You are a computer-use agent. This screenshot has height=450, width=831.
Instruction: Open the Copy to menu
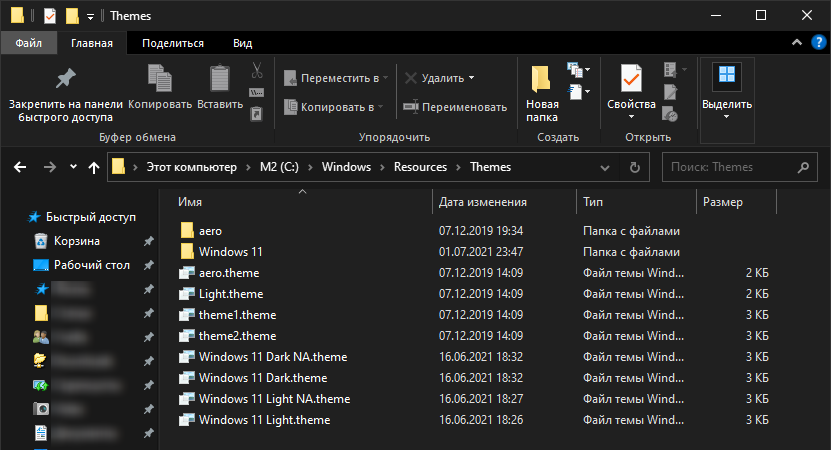tap(333, 107)
